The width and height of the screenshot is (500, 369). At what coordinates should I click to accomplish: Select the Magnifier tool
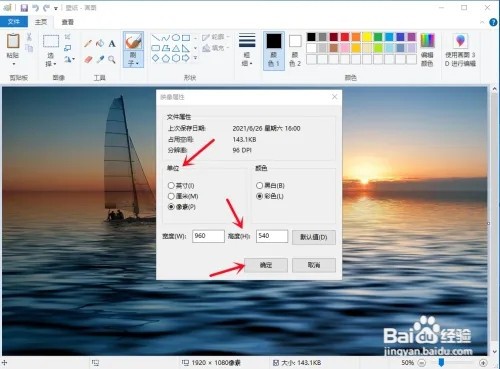[x=112, y=59]
